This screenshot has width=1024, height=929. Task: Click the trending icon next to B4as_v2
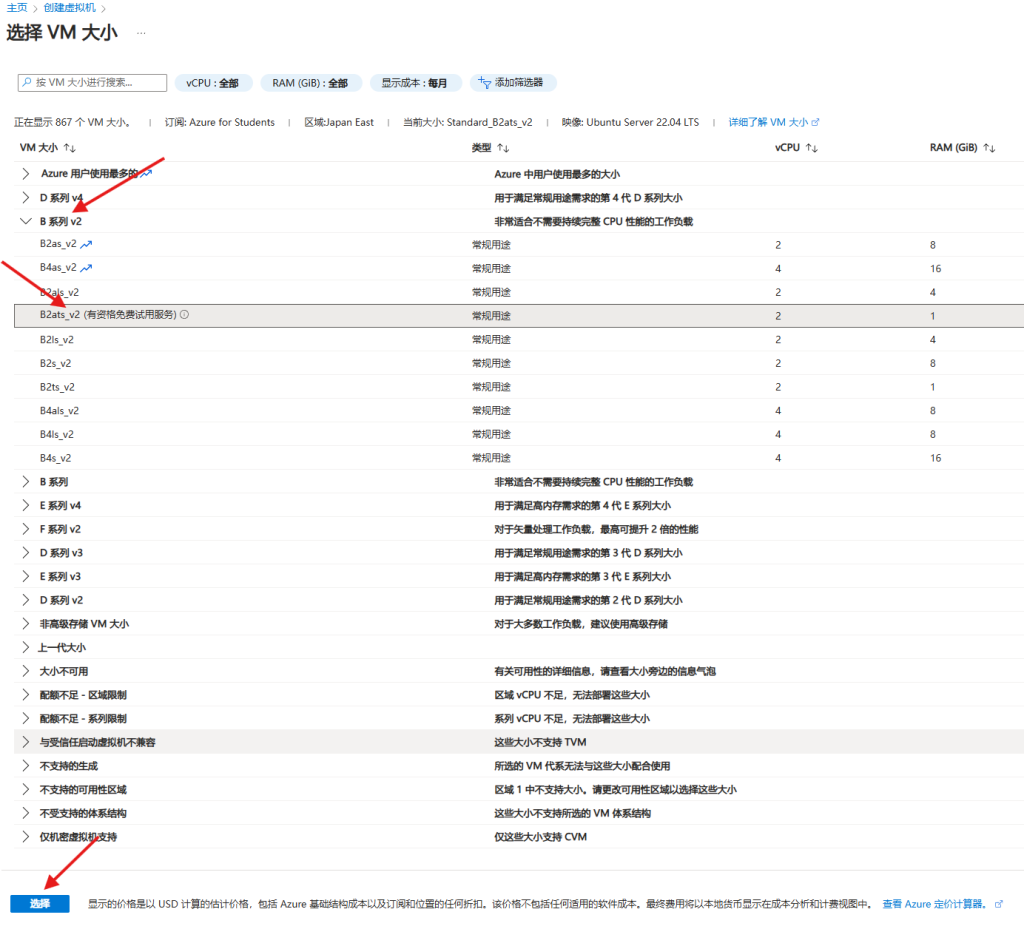point(86,268)
